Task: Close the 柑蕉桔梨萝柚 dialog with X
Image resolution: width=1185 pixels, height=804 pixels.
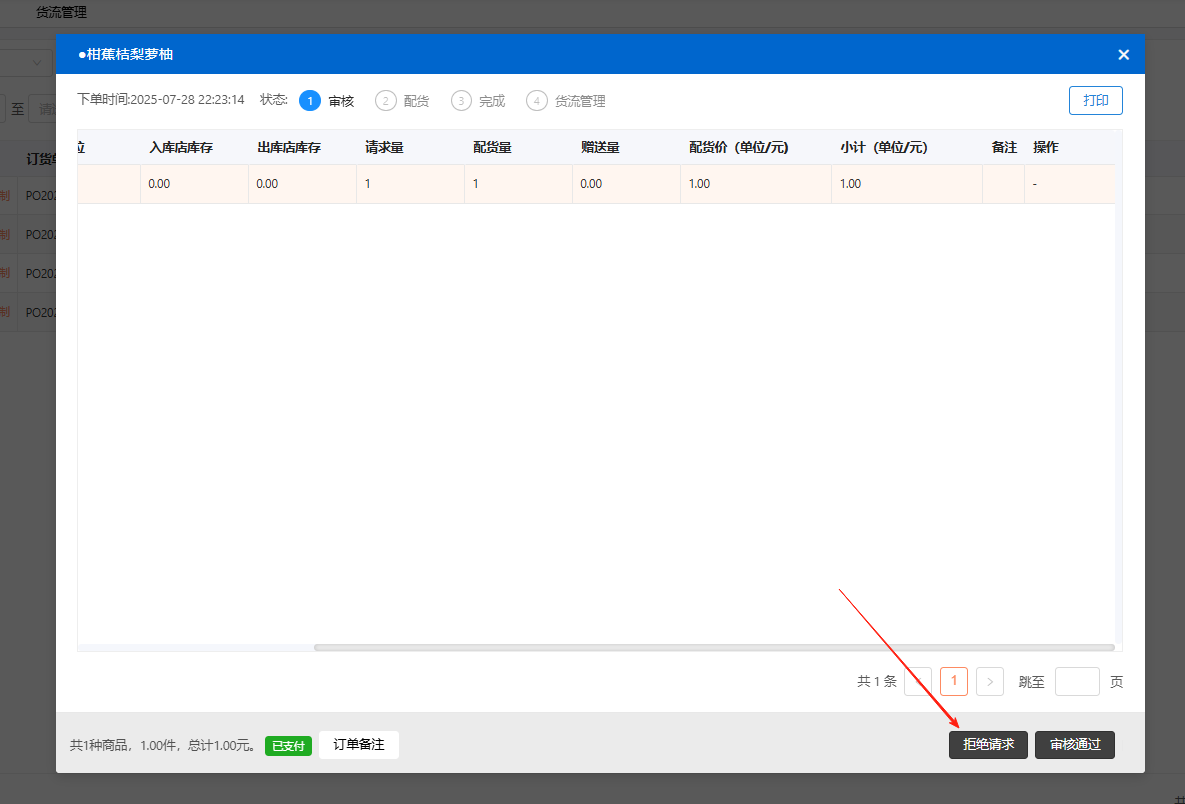Action: point(1123,55)
